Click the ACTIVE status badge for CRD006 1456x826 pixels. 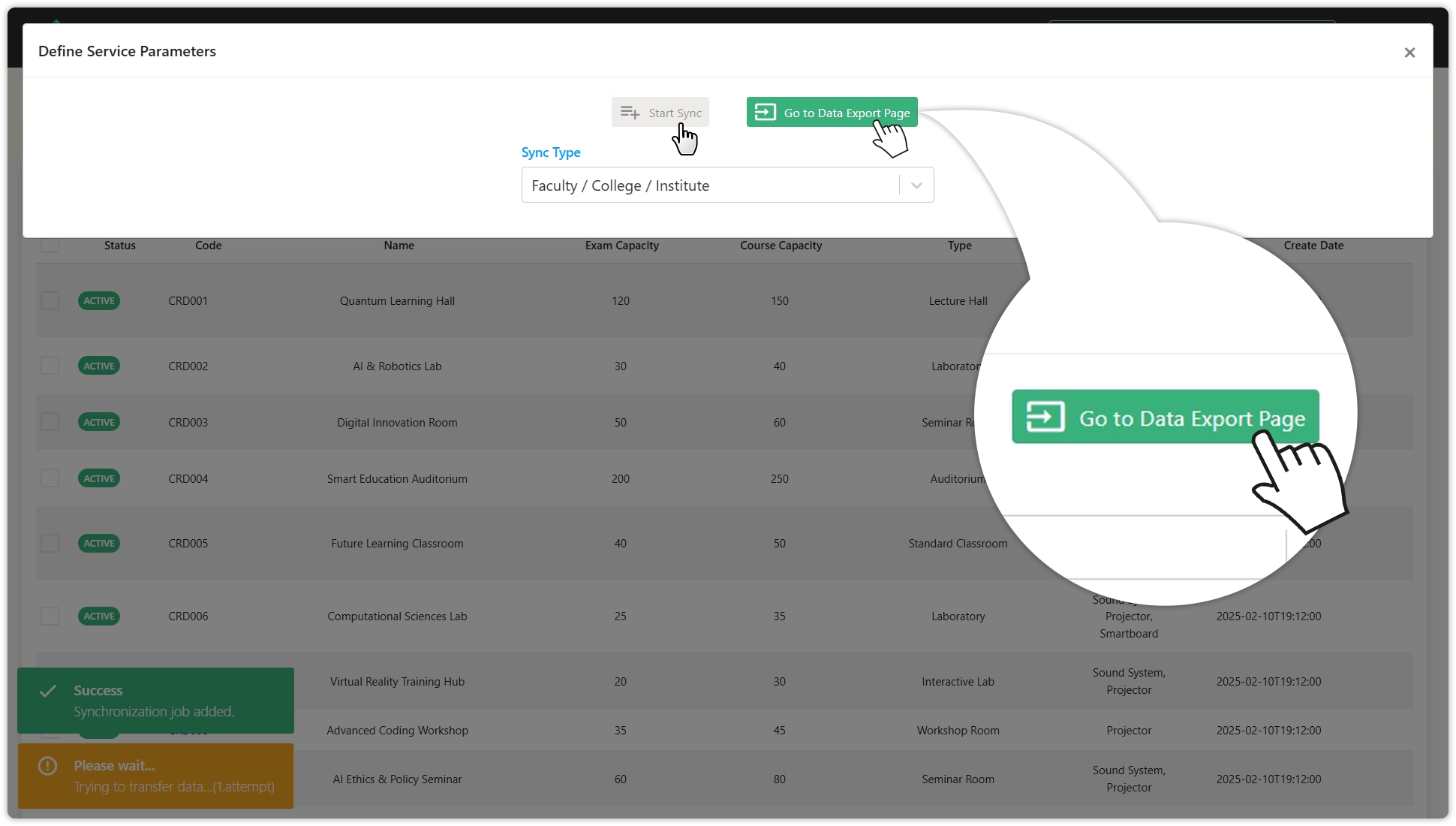[99, 616]
